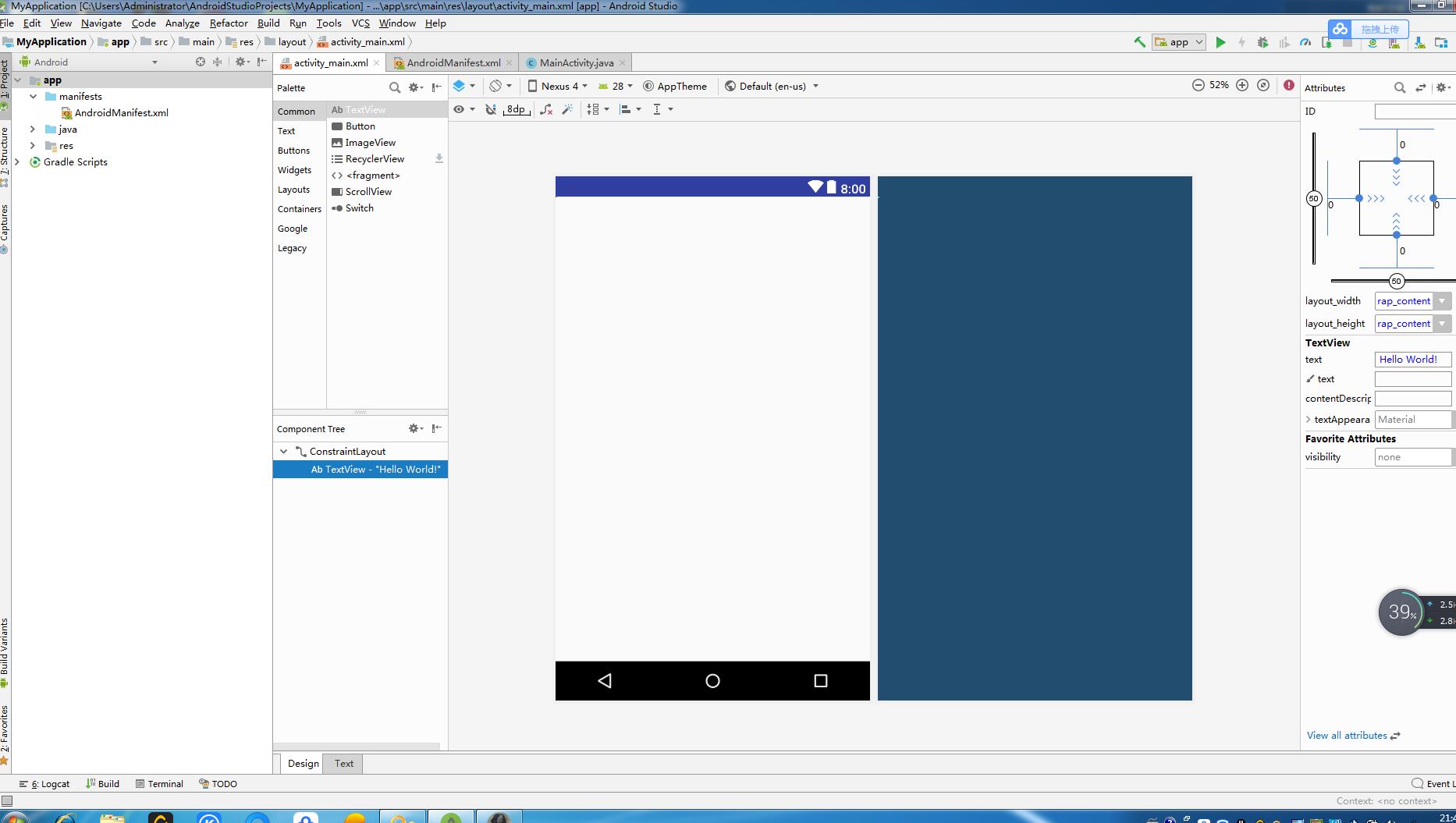
Task: Click the AppTheme button
Action: point(674,86)
